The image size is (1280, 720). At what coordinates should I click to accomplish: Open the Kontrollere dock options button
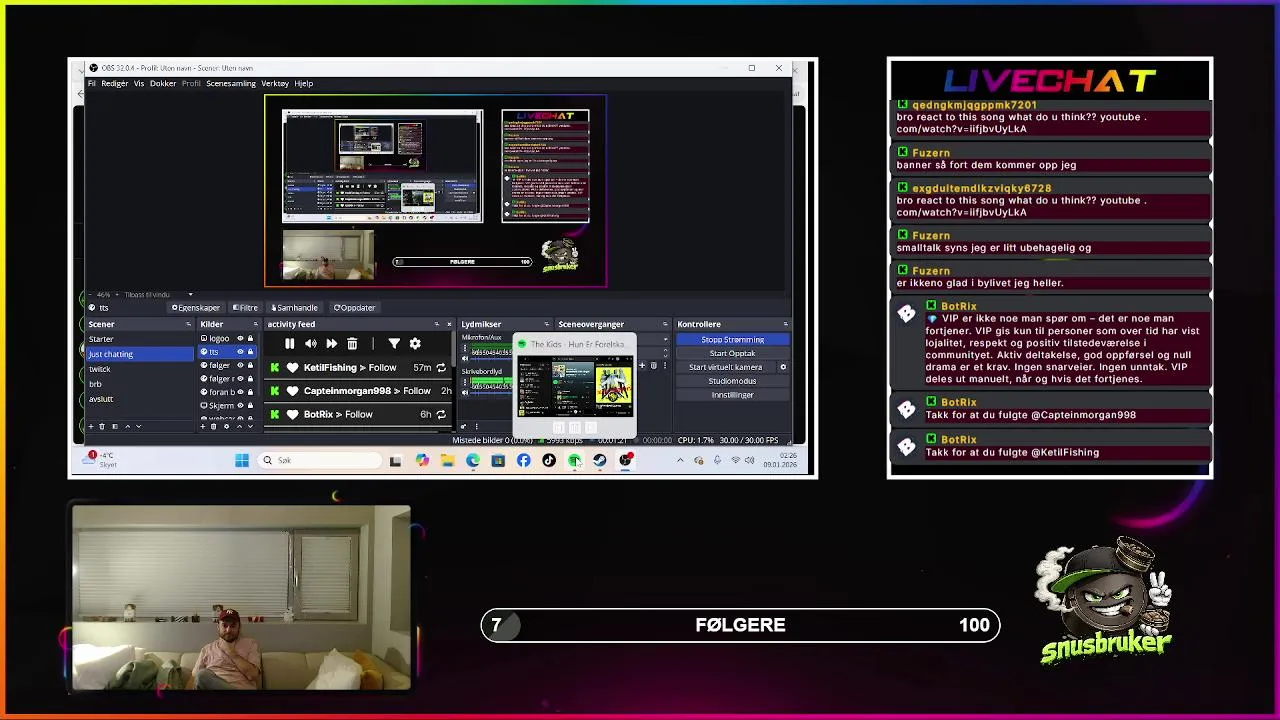[786, 324]
